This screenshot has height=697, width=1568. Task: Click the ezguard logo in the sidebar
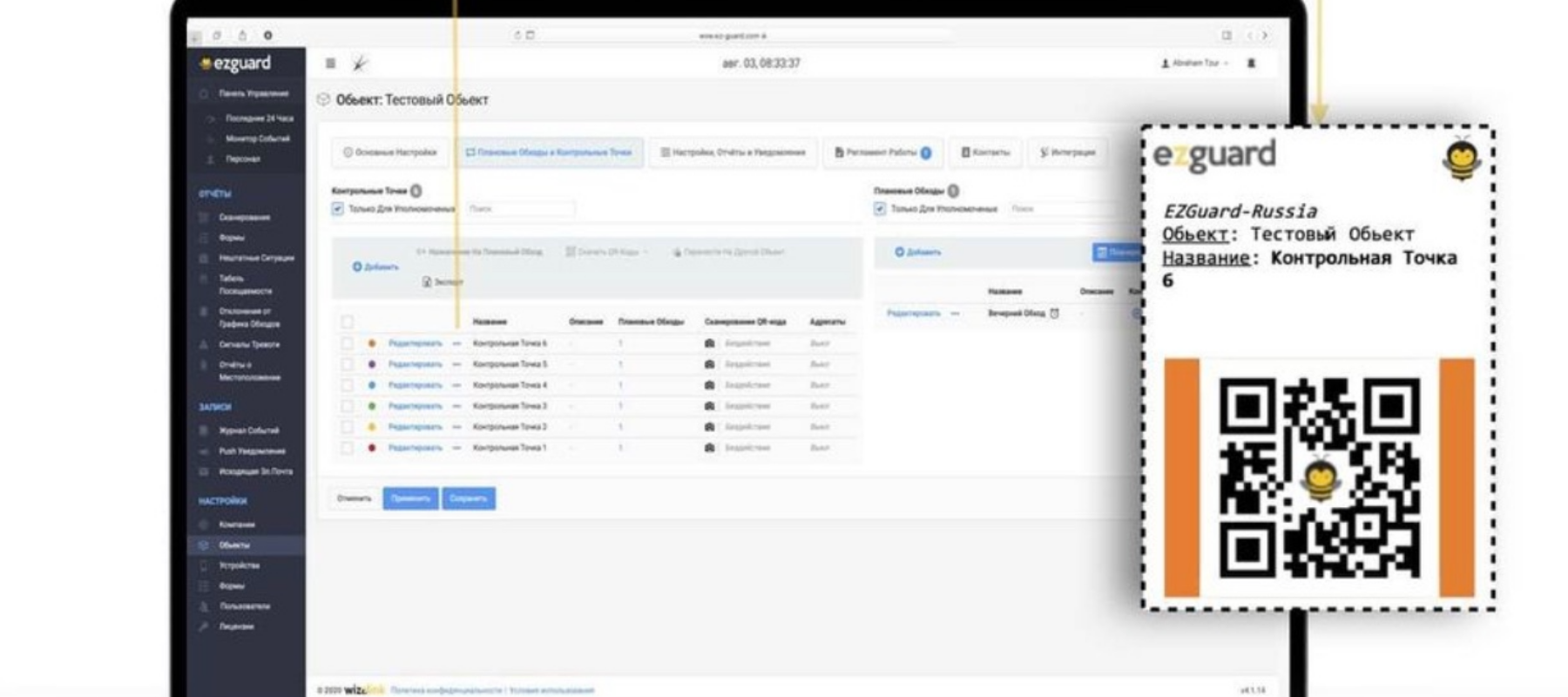[235, 64]
